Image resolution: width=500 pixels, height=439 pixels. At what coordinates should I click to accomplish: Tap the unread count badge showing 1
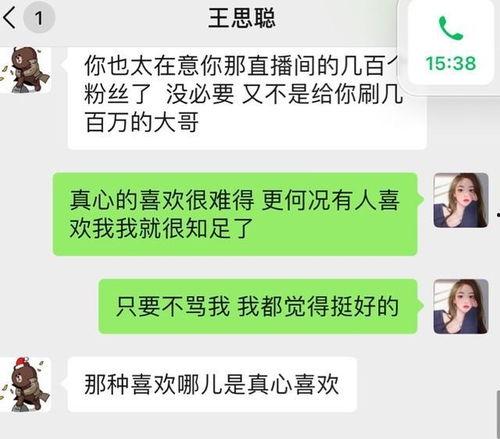pos(39,18)
